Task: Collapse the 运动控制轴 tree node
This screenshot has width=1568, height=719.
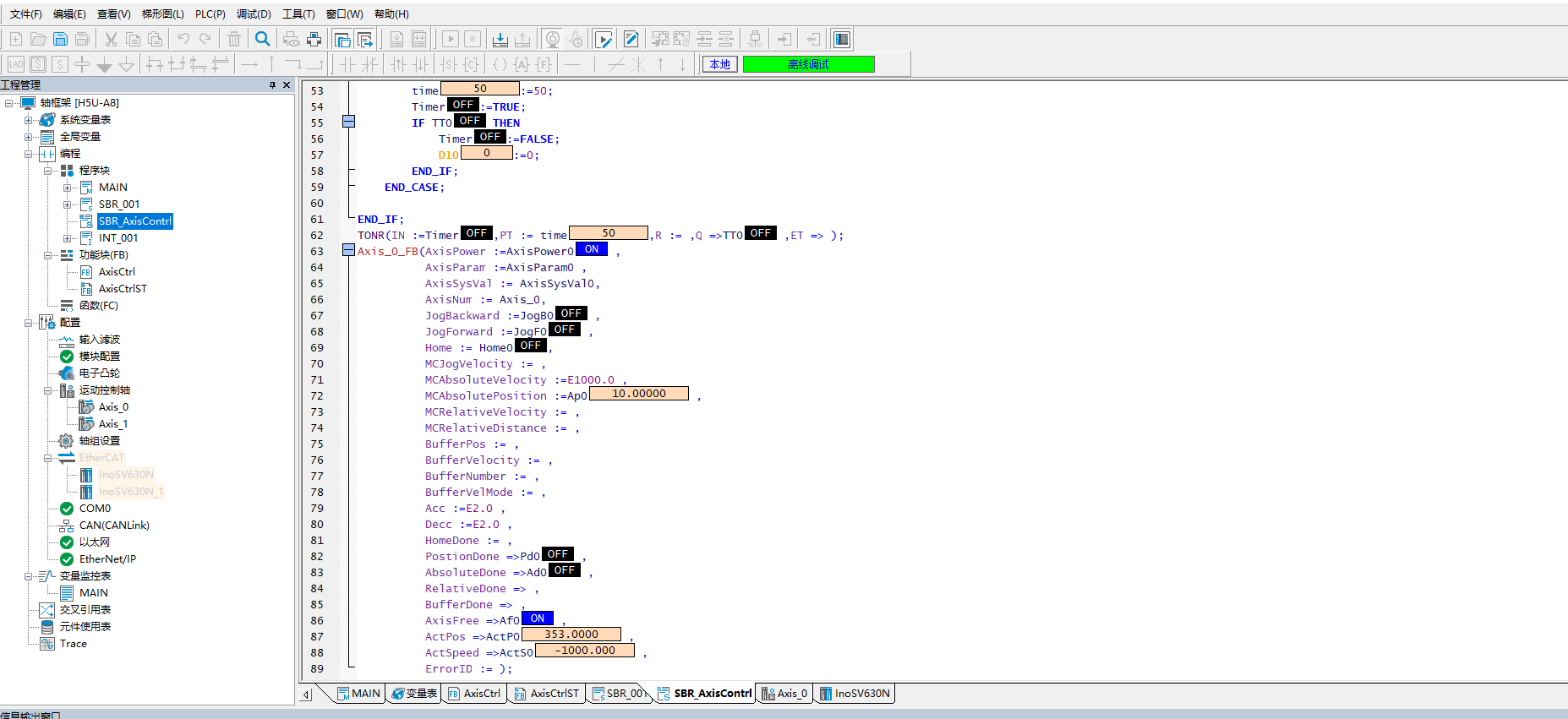Action: point(48,390)
